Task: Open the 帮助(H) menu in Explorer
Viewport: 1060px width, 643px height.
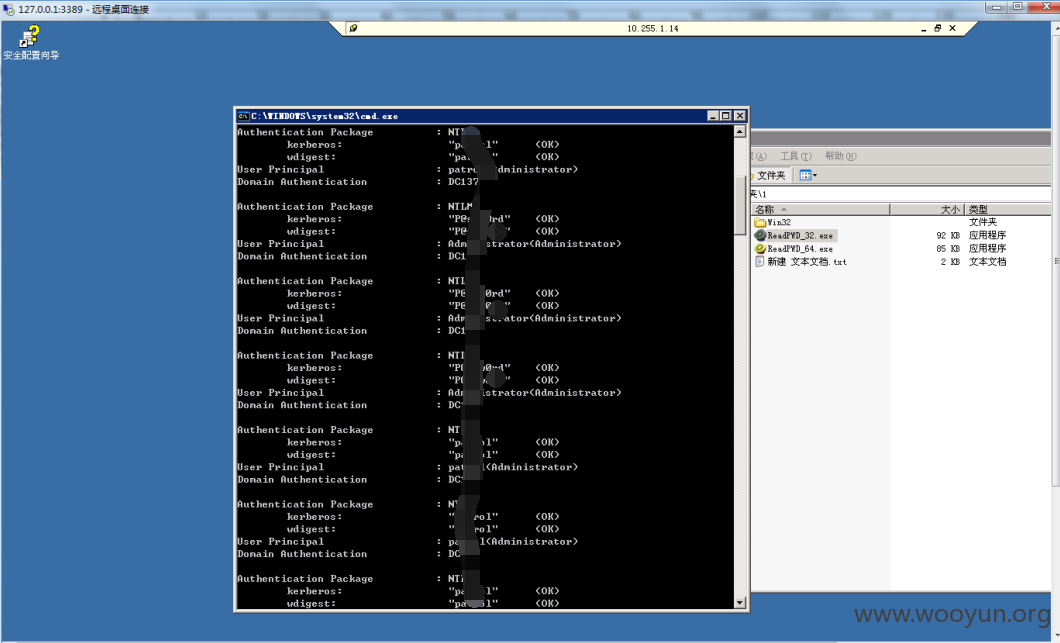Action: [840, 156]
